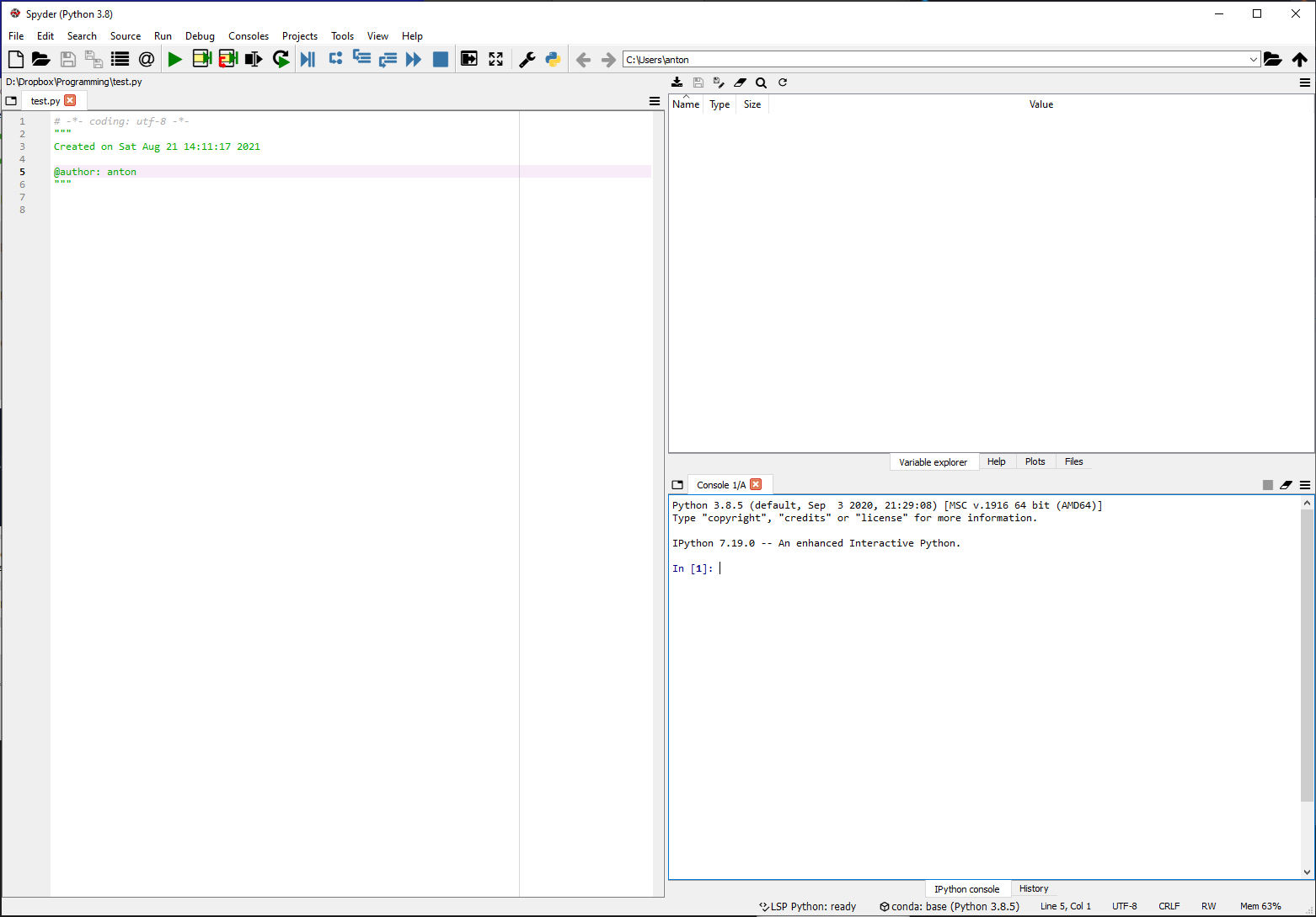Run selection or current line icon
1316x917 pixels.
pos(254,59)
